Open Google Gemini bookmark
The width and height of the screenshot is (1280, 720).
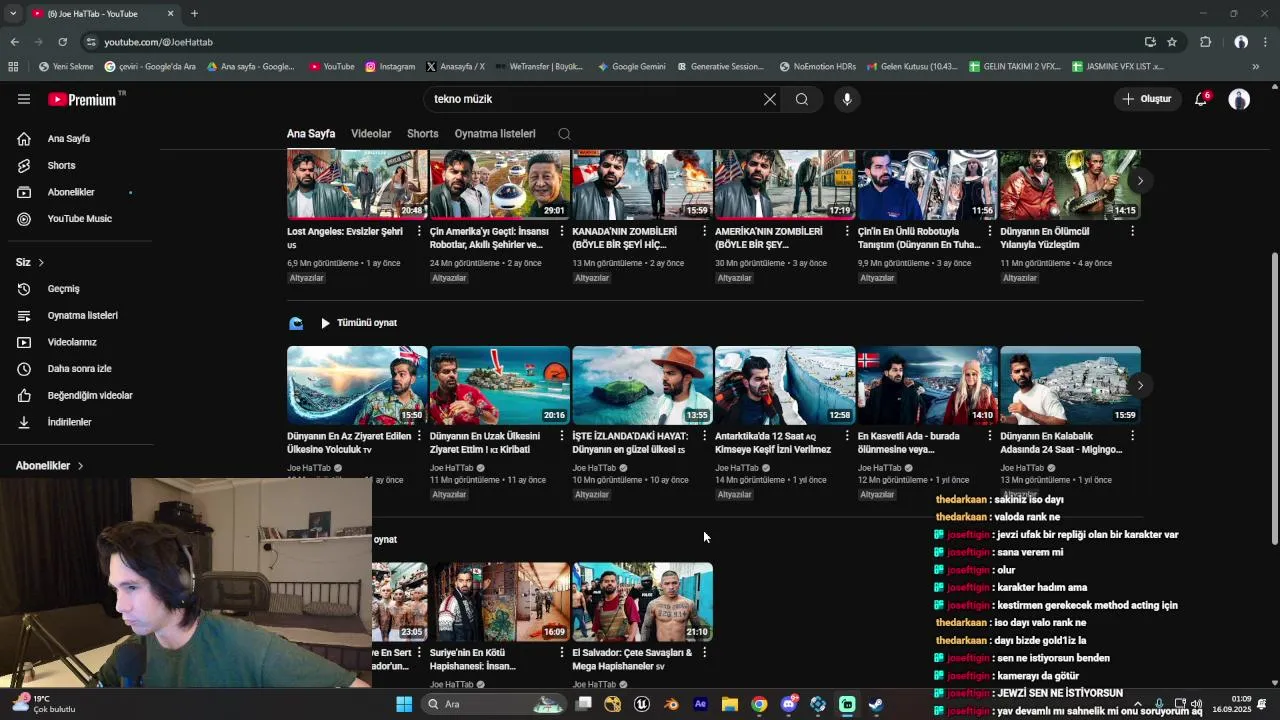[x=631, y=67]
